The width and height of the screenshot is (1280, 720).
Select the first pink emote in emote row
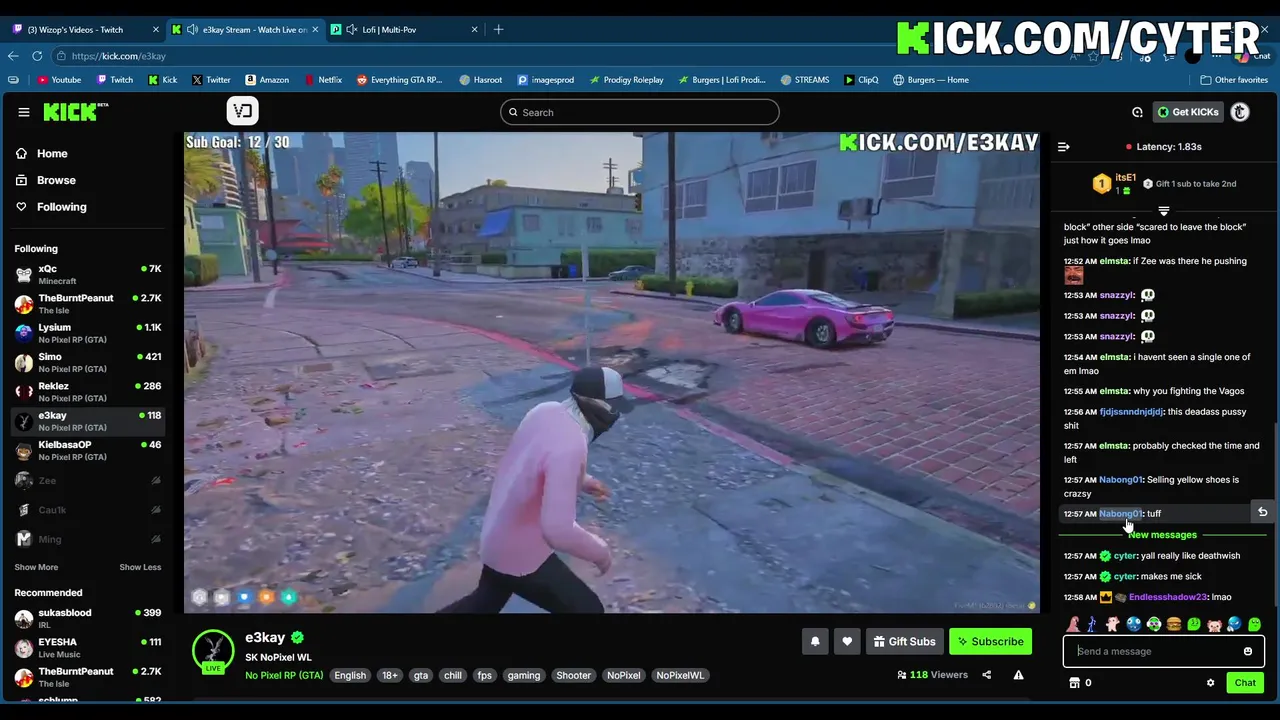tap(1073, 624)
